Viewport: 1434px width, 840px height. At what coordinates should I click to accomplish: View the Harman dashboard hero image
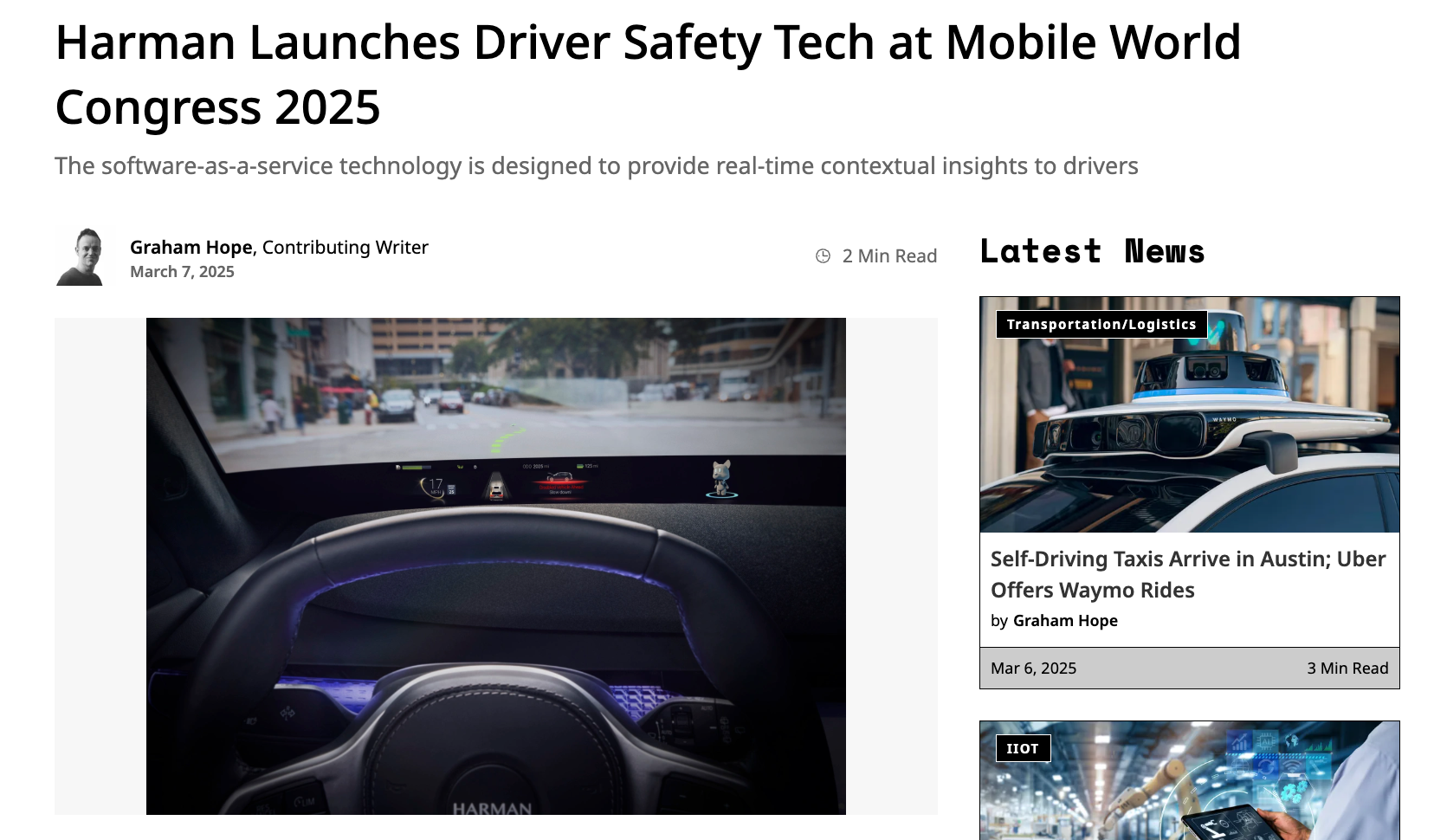click(x=495, y=566)
